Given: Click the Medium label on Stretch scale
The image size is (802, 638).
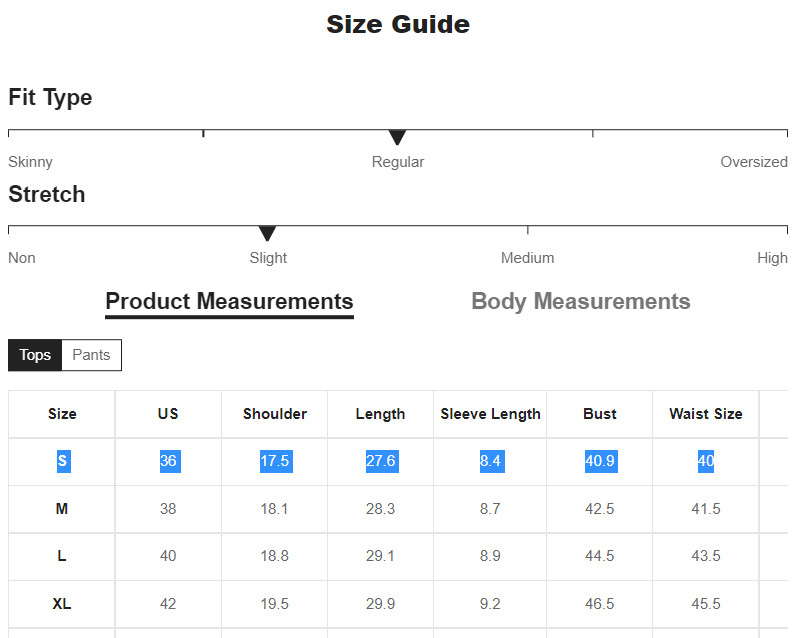Looking at the screenshot, I should tap(527, 258).
